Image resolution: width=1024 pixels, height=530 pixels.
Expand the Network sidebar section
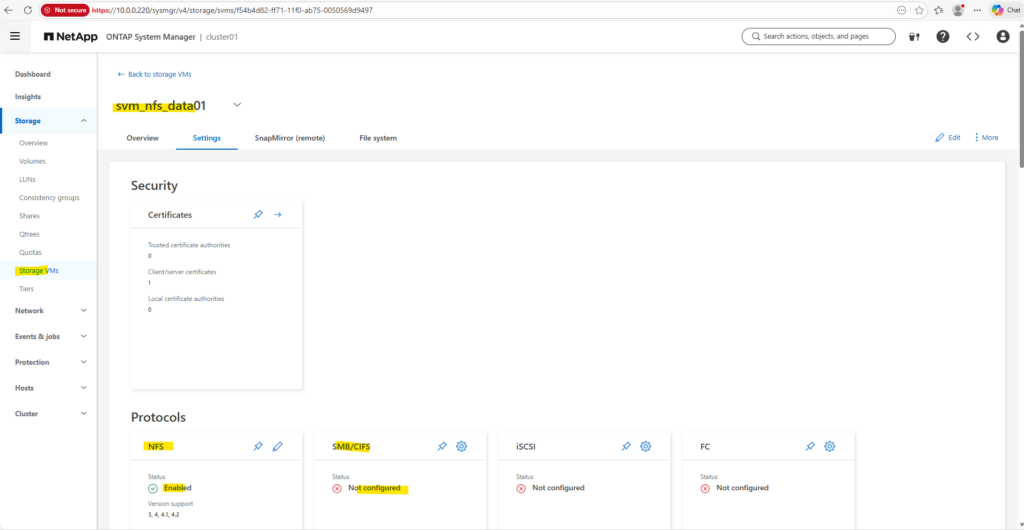point(83,311)
